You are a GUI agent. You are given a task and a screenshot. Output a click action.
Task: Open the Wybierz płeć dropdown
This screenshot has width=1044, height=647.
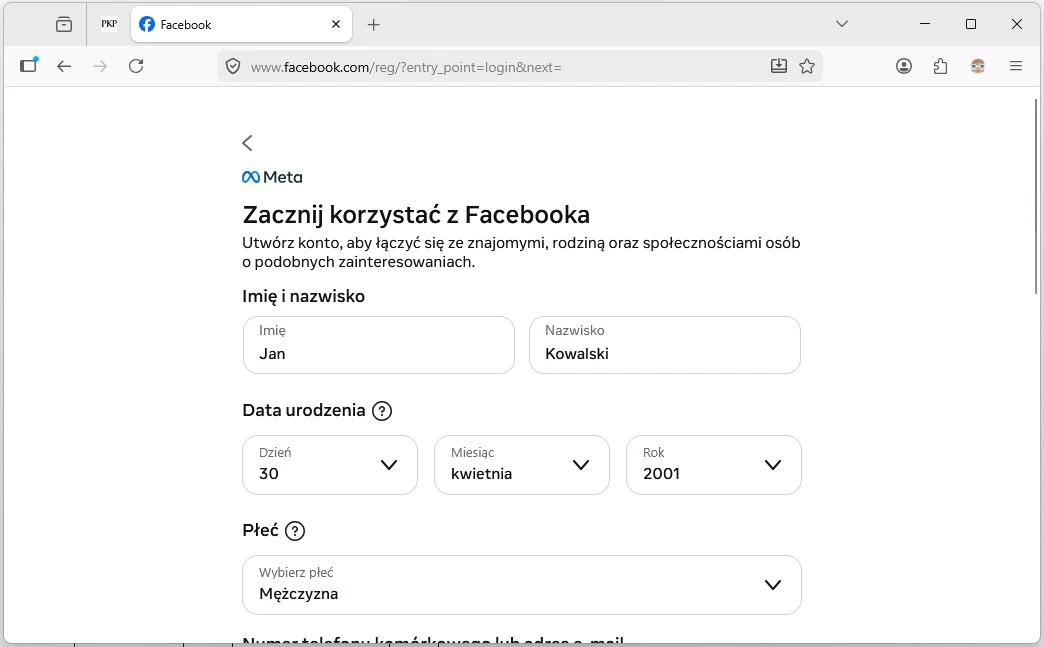(x=521, y=584)
